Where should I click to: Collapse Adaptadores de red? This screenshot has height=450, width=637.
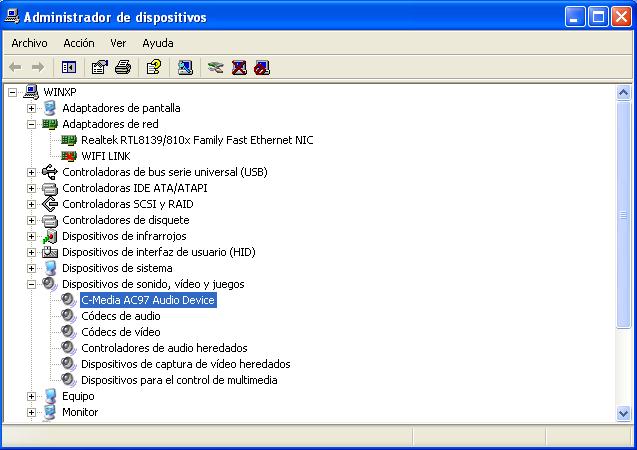pyautogui.click(x=31, y=124)
